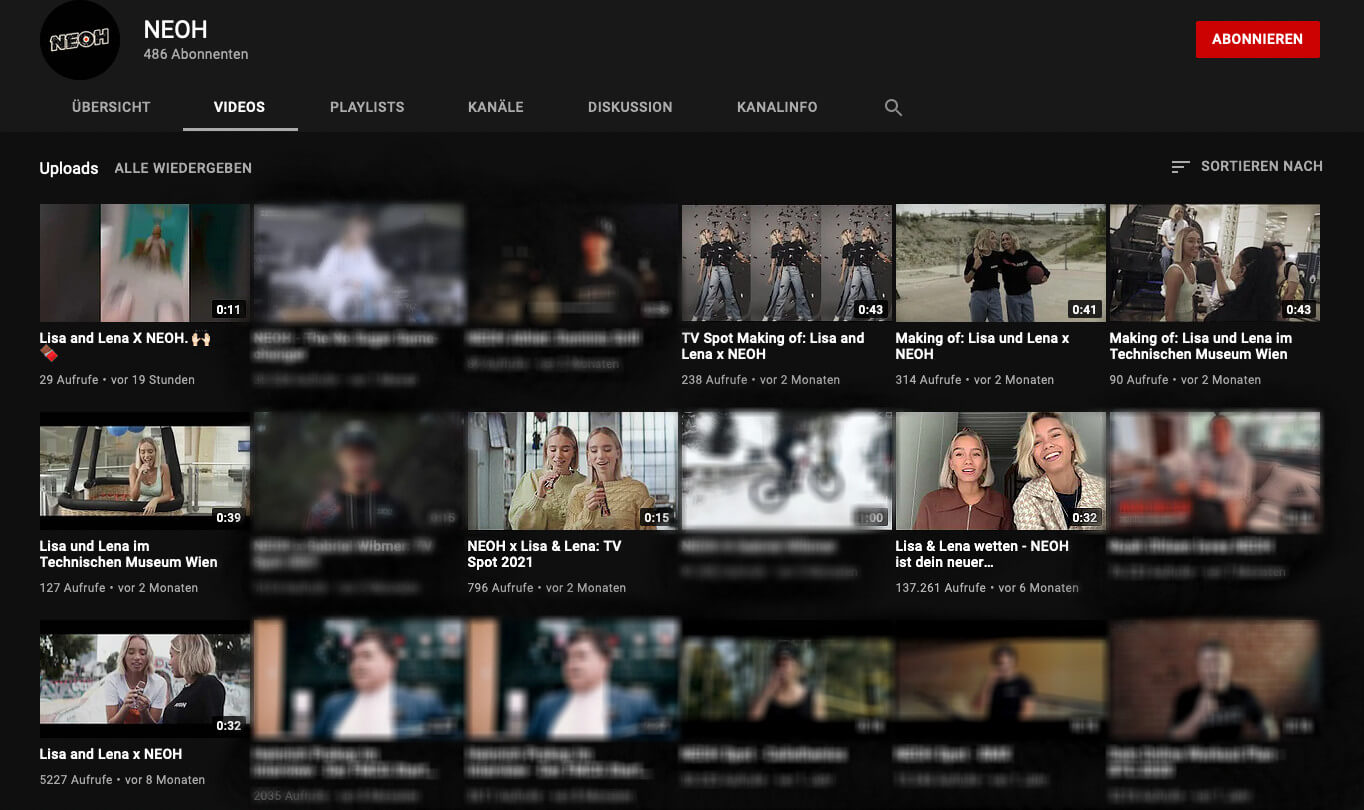This screenshot has height=810, width=1364.
Task: Open title TV Spot Making of: Lisa and Lena x NEOH
Action: 773,346
